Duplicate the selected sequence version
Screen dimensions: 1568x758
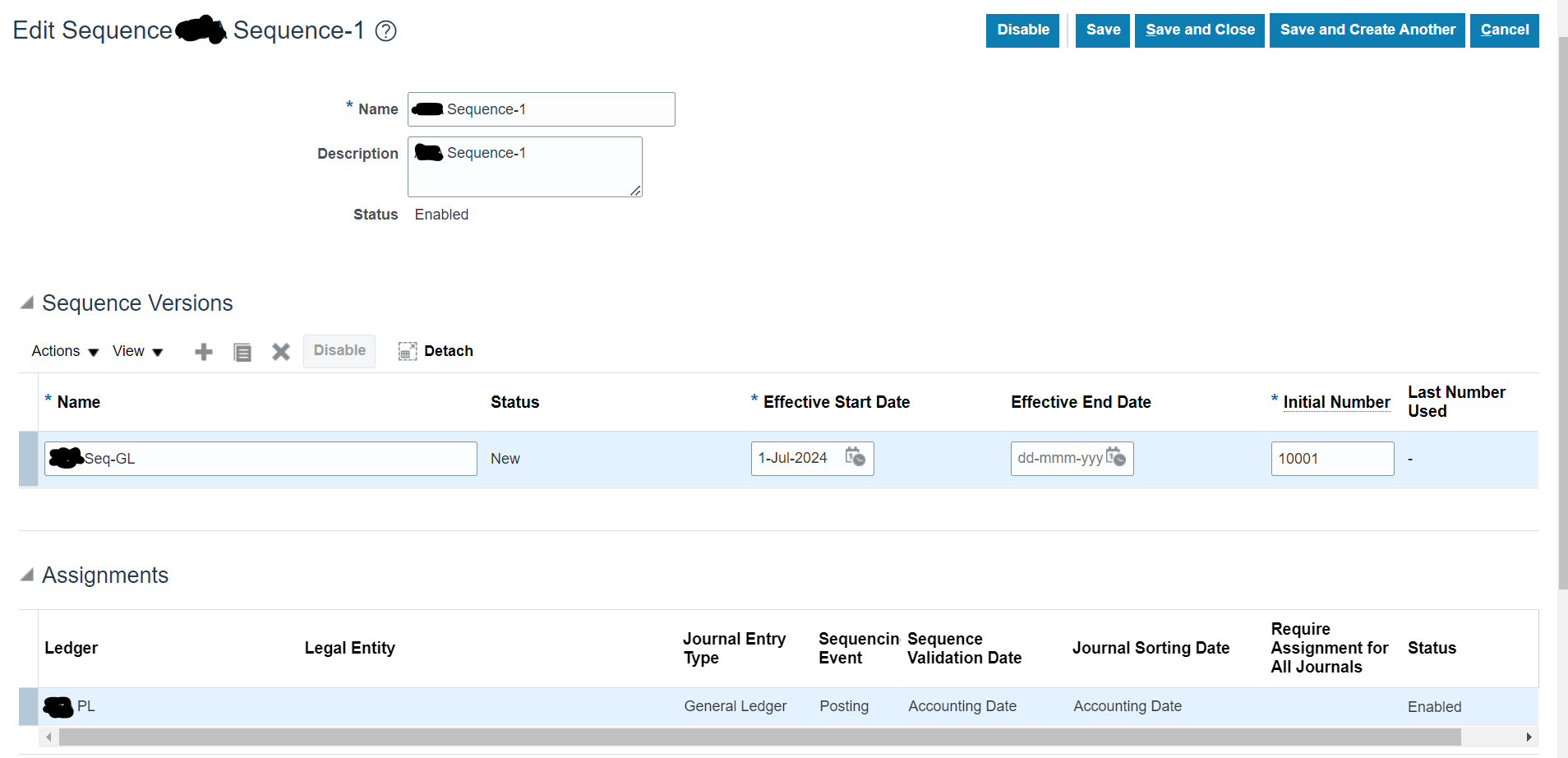pyautogui.click(x=242, y=351)
